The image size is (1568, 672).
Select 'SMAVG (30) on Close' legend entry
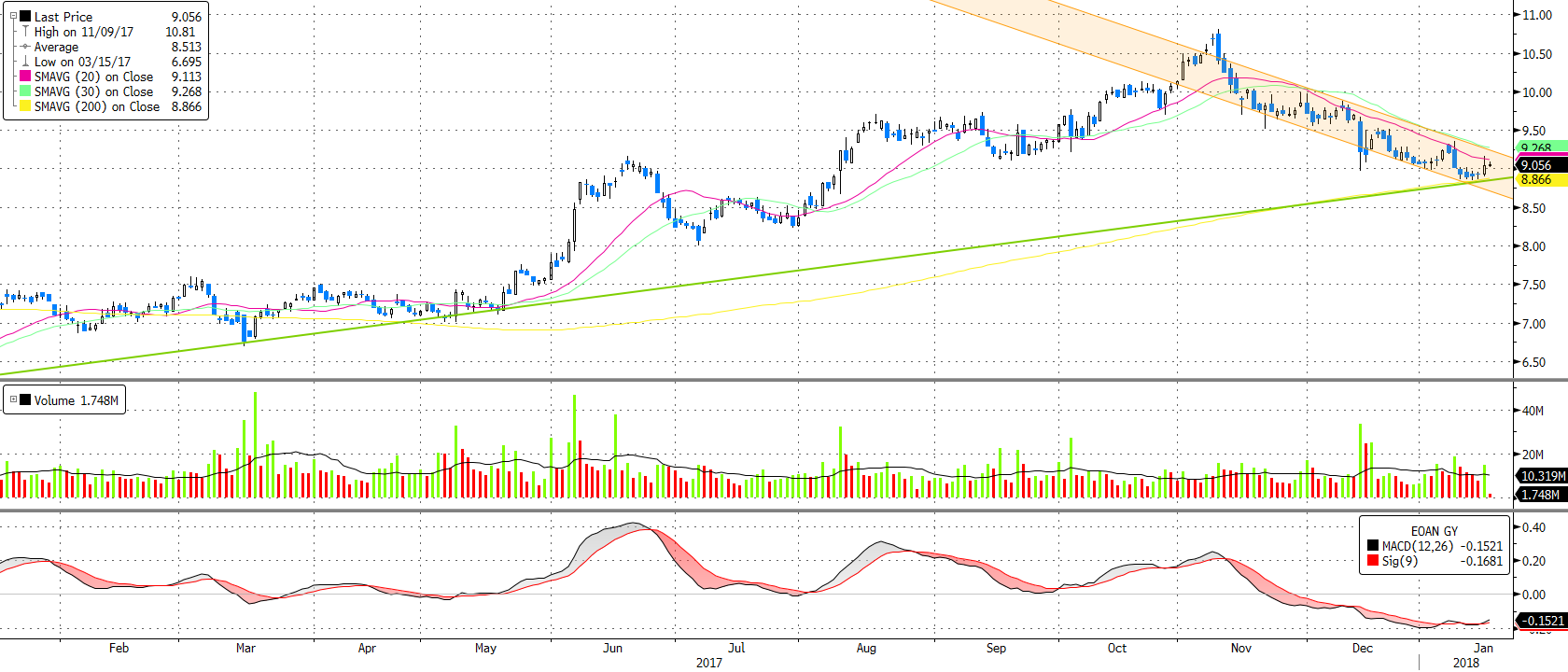[94, 91]
